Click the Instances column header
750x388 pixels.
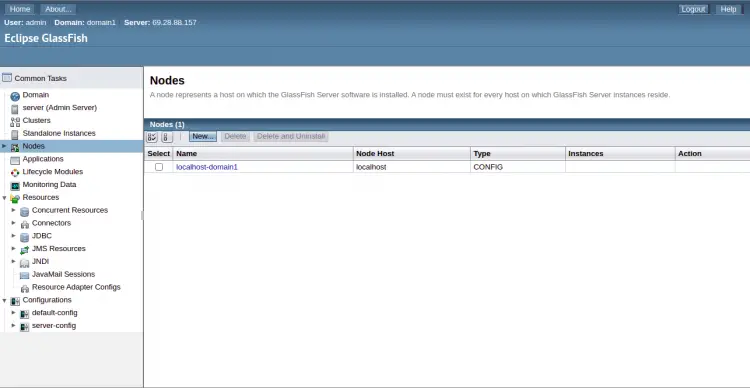(x=620, y=154)
